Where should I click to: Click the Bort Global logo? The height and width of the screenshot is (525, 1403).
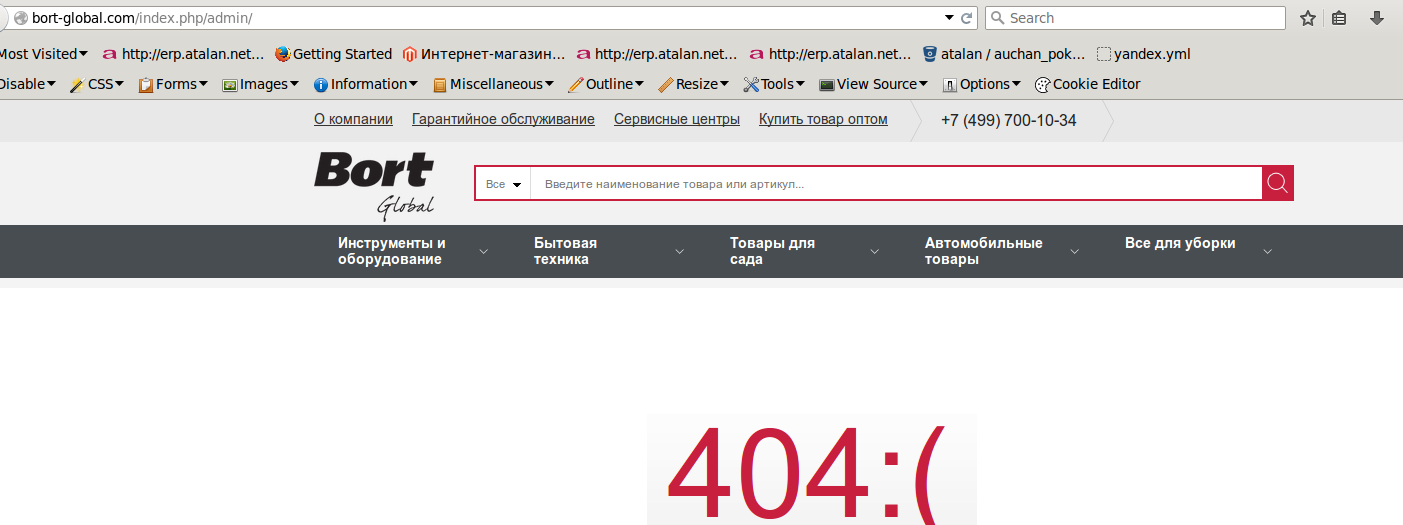(375, 185)
